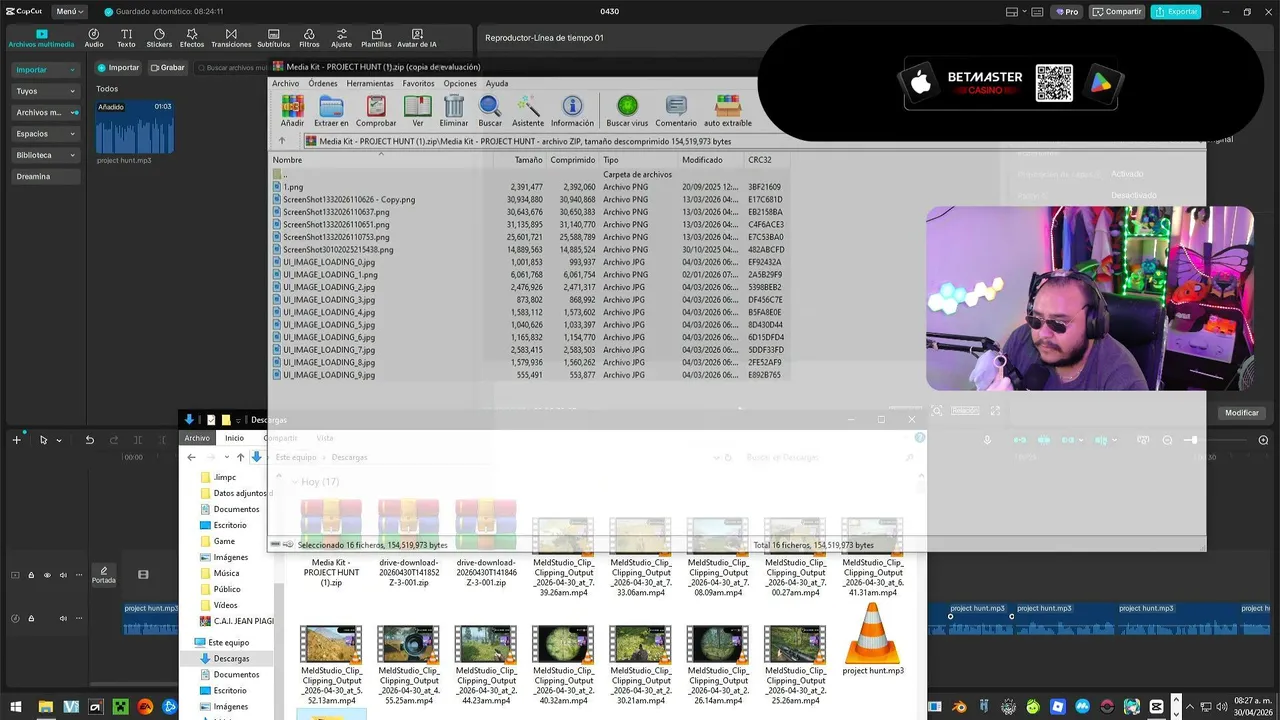Open WinRAR Herramientas menu
Screen dimensions: 1280x720
click(x=370, y=83)
